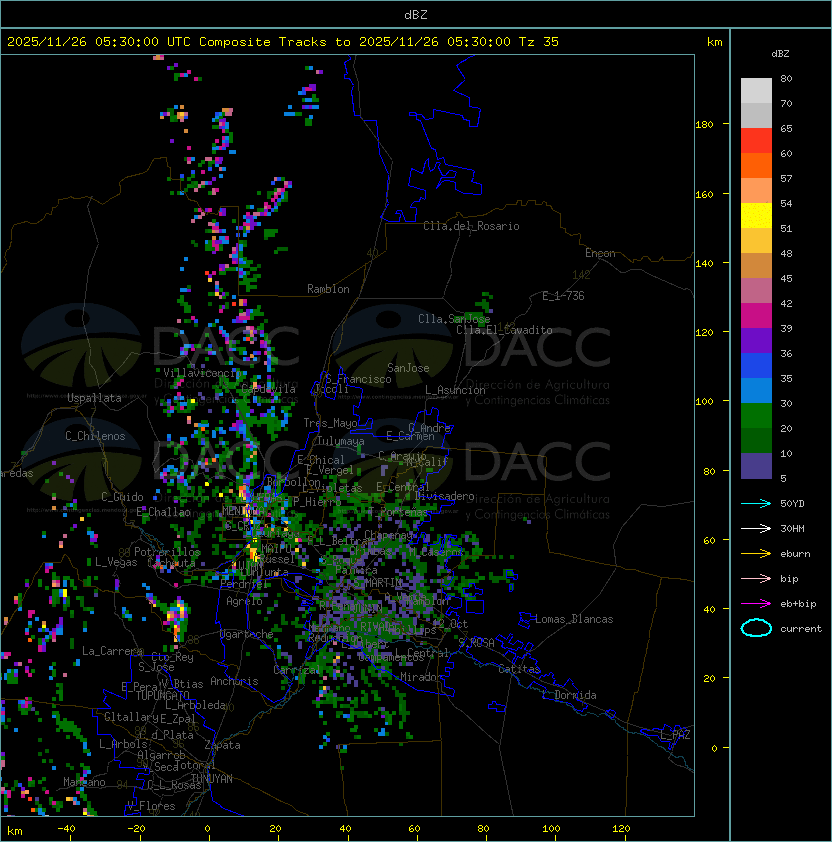Pick the light gray 70–80 dBZ swatch
832x842 pixels.
pos(756,91)
